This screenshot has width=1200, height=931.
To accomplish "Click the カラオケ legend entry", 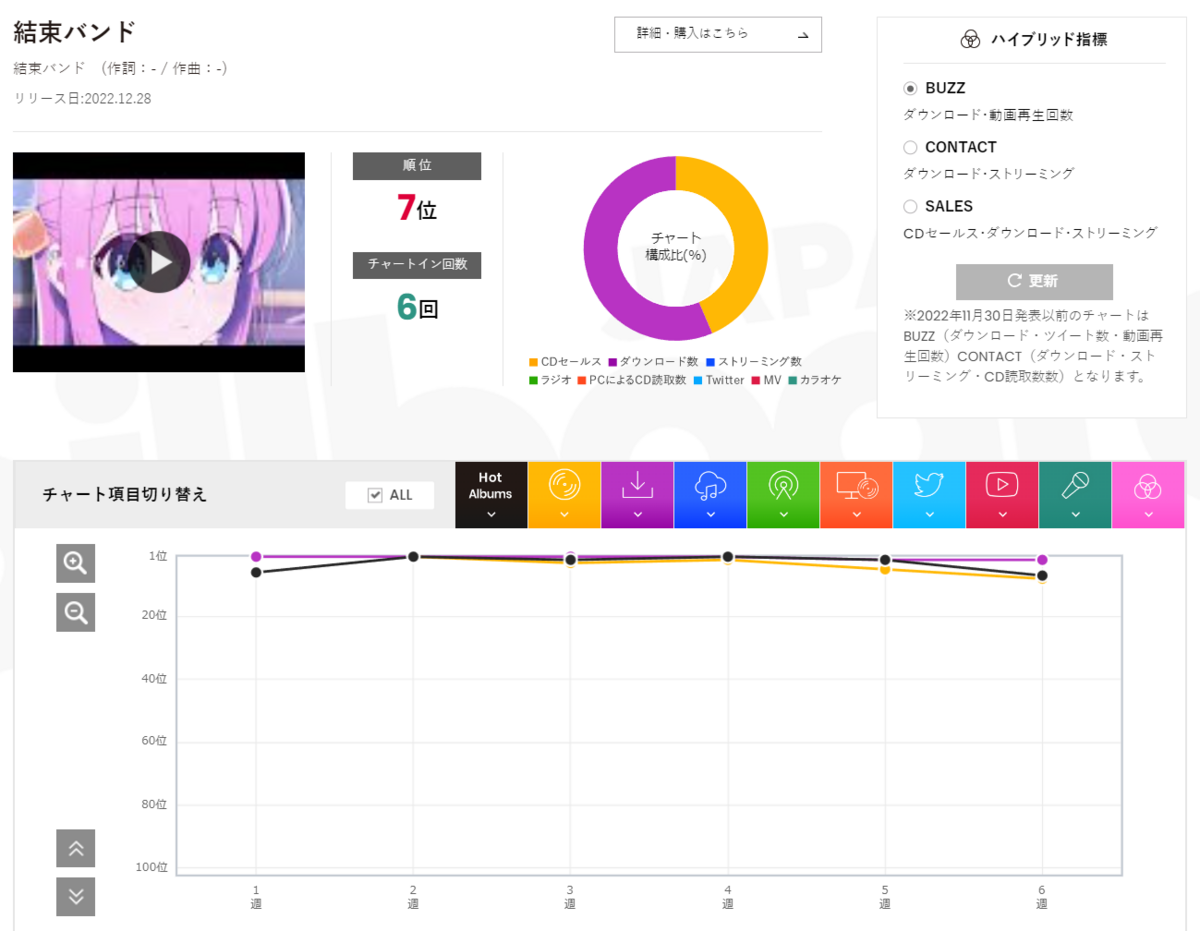I will pos(815,380).
